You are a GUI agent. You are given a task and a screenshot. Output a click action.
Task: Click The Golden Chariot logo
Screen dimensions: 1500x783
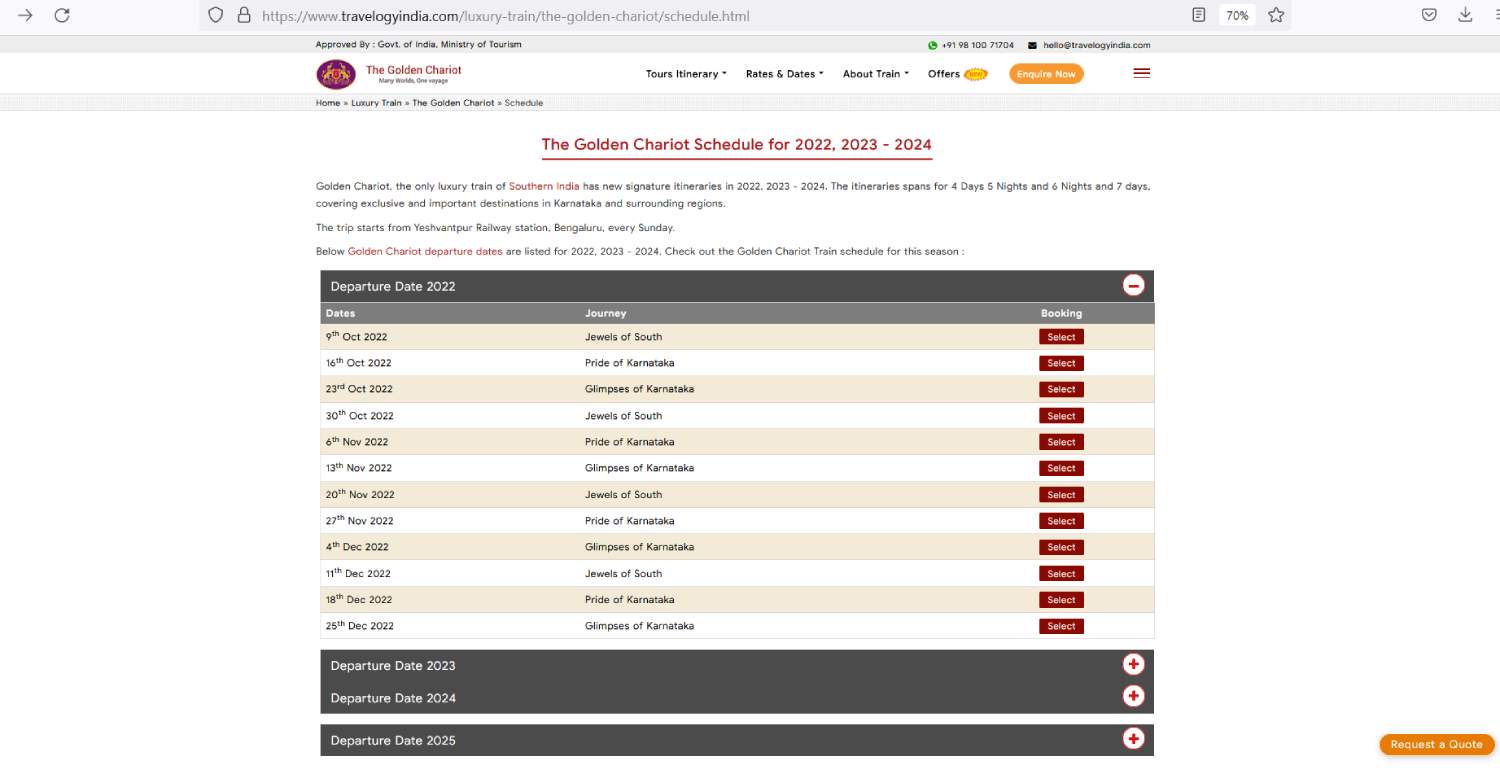336,74
